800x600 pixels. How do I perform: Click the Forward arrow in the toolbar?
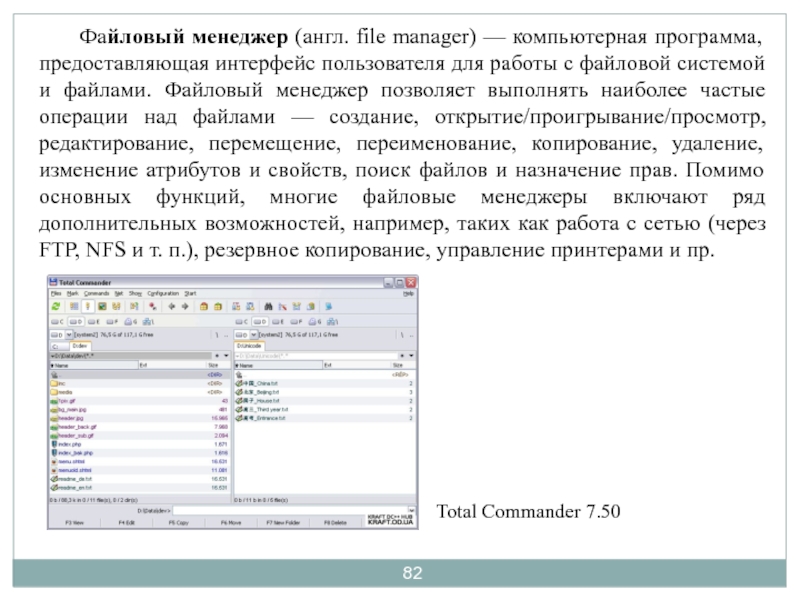point(184,307)
